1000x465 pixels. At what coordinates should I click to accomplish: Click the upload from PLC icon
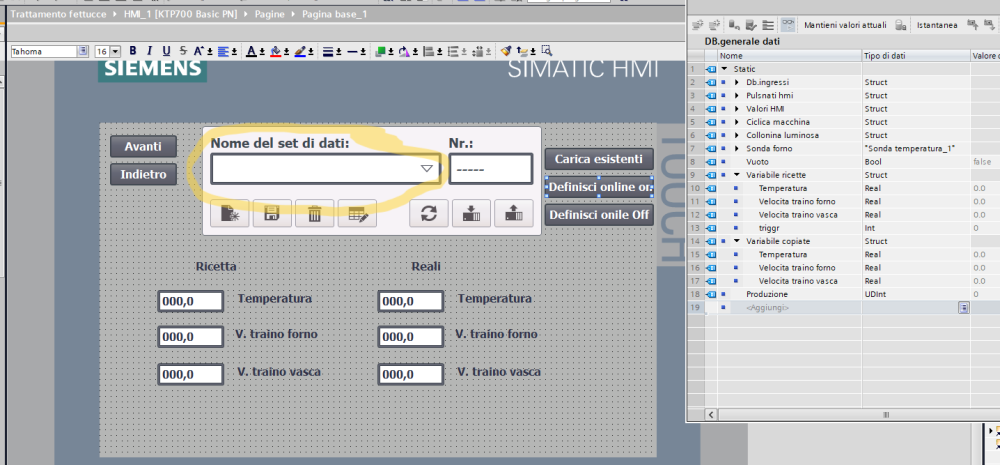pyautogui.click(x=513, y=213)
